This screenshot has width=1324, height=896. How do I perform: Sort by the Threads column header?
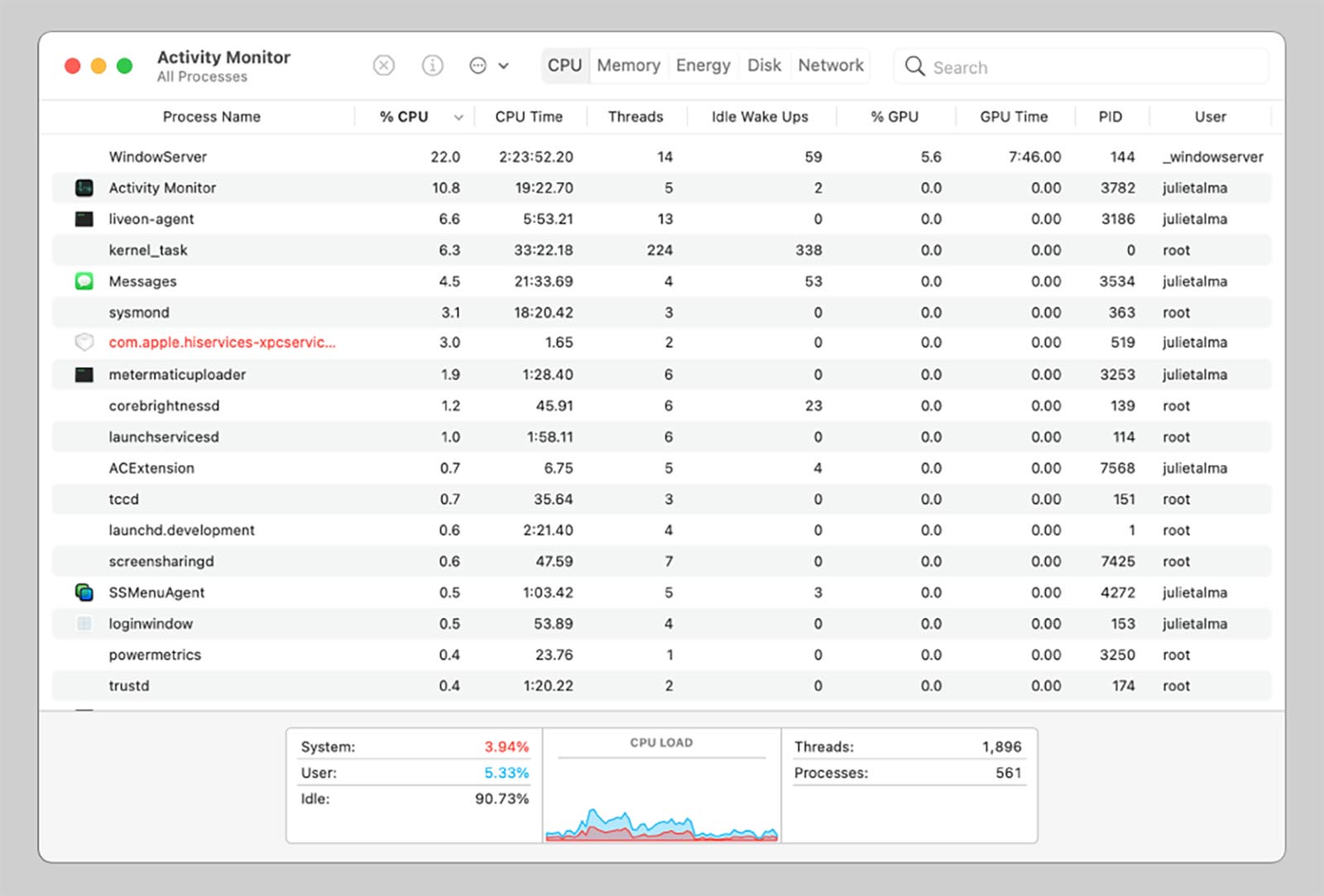pyautogui.click(x=636, y=117)
